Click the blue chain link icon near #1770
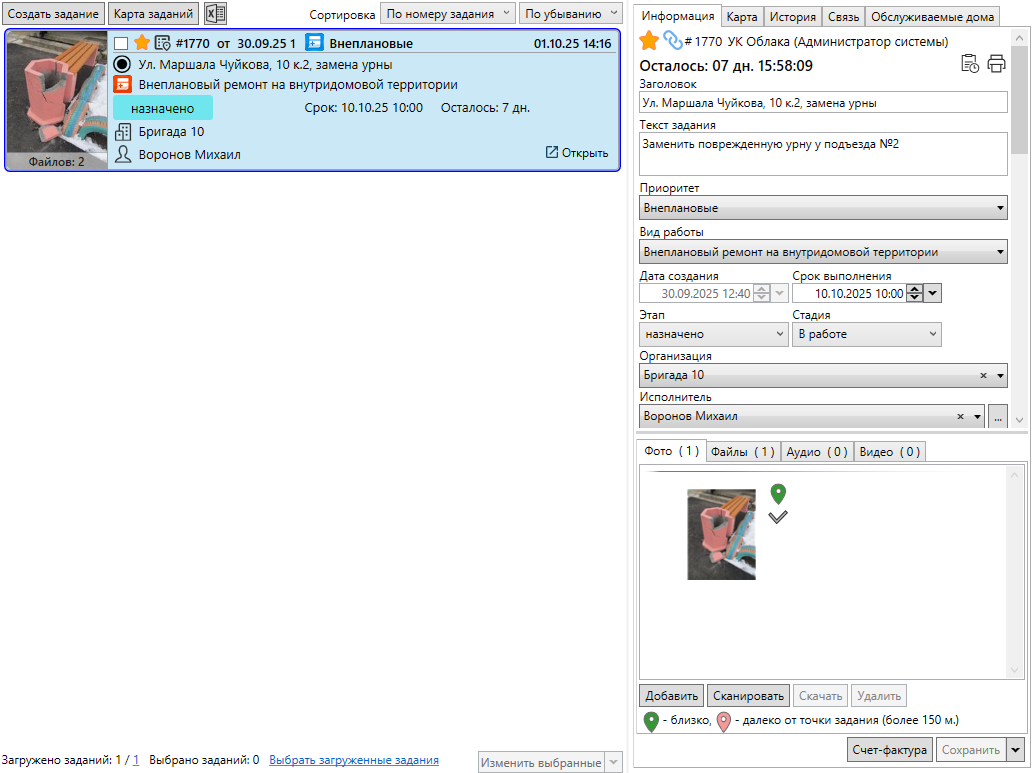The height and width of the screenshot is (773, 1036). click(x=673, y=41)
